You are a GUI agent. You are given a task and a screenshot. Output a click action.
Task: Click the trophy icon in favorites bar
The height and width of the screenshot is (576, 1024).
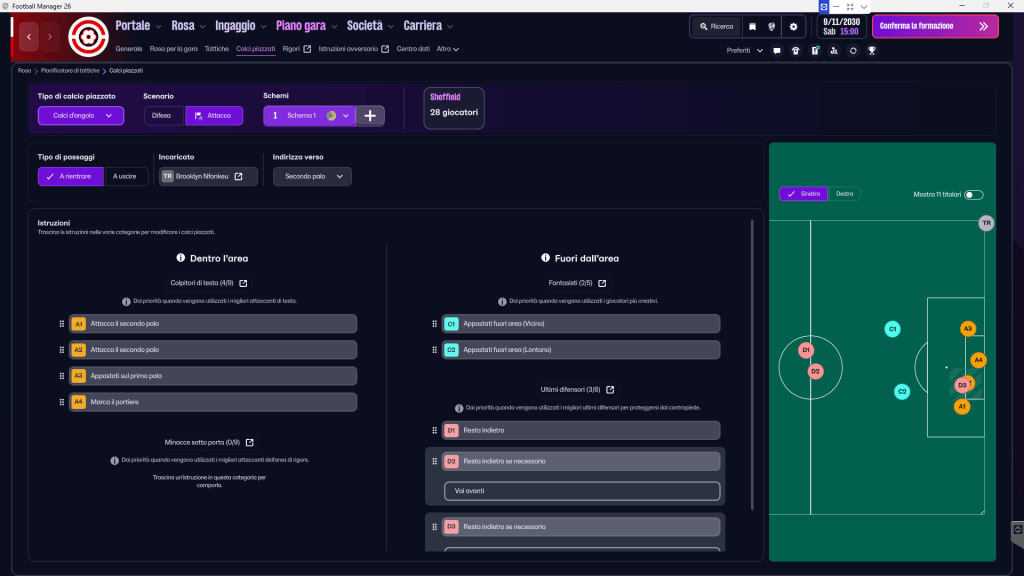[x=872, y=50]
